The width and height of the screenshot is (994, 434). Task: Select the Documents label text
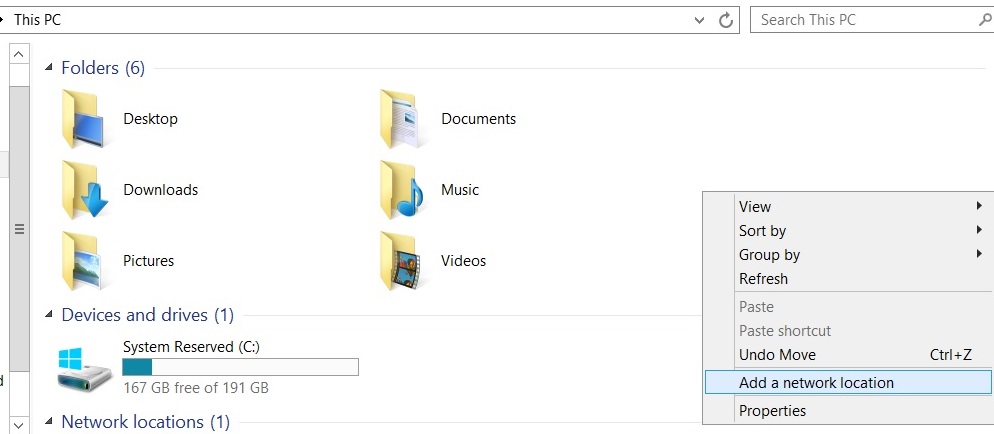pyautogui.click(x=479, y=119)
